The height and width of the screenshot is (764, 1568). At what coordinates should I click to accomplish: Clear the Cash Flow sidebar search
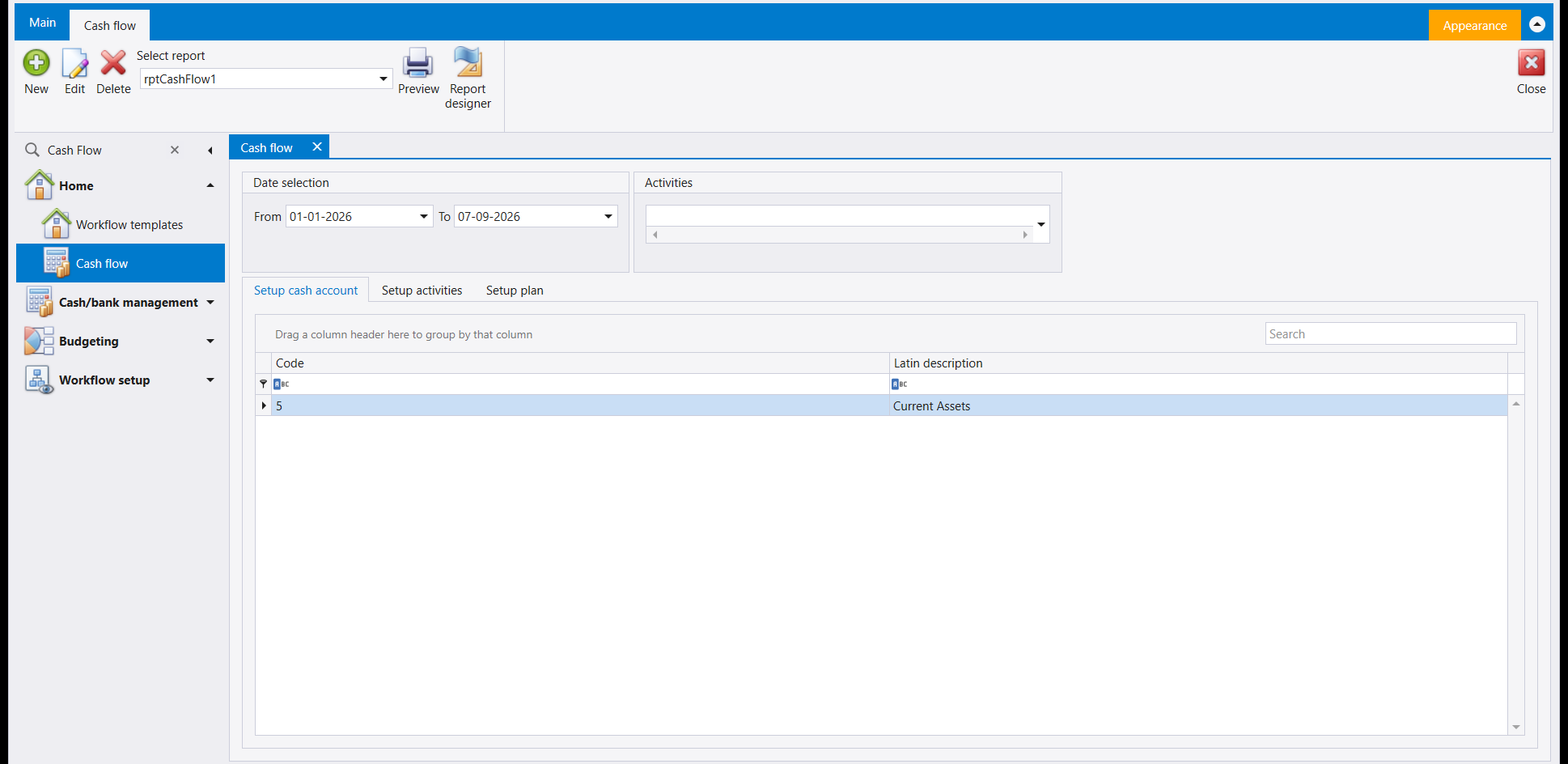pos(175,150)
